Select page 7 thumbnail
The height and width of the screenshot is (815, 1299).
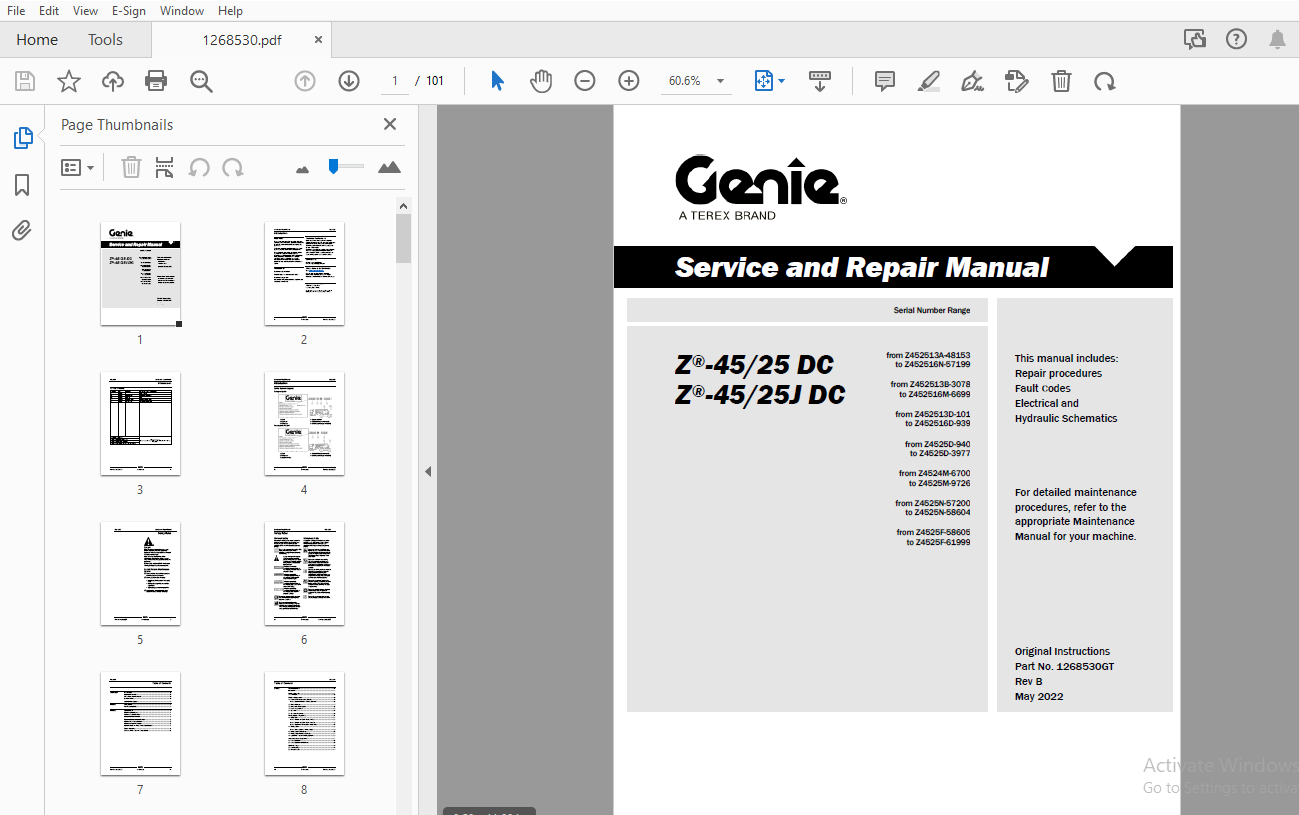140,724
